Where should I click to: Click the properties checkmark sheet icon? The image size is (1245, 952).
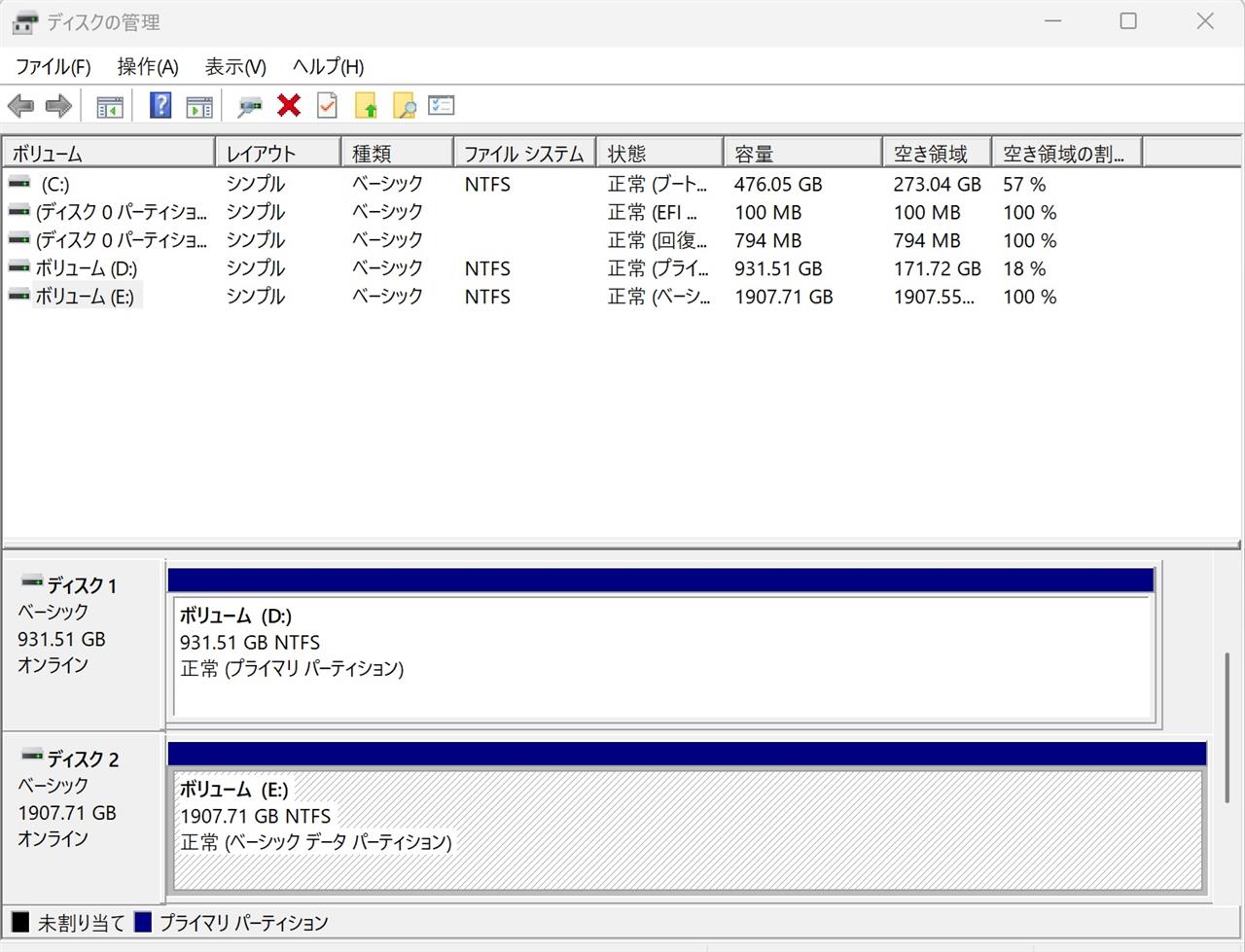[x=327, y=105]
